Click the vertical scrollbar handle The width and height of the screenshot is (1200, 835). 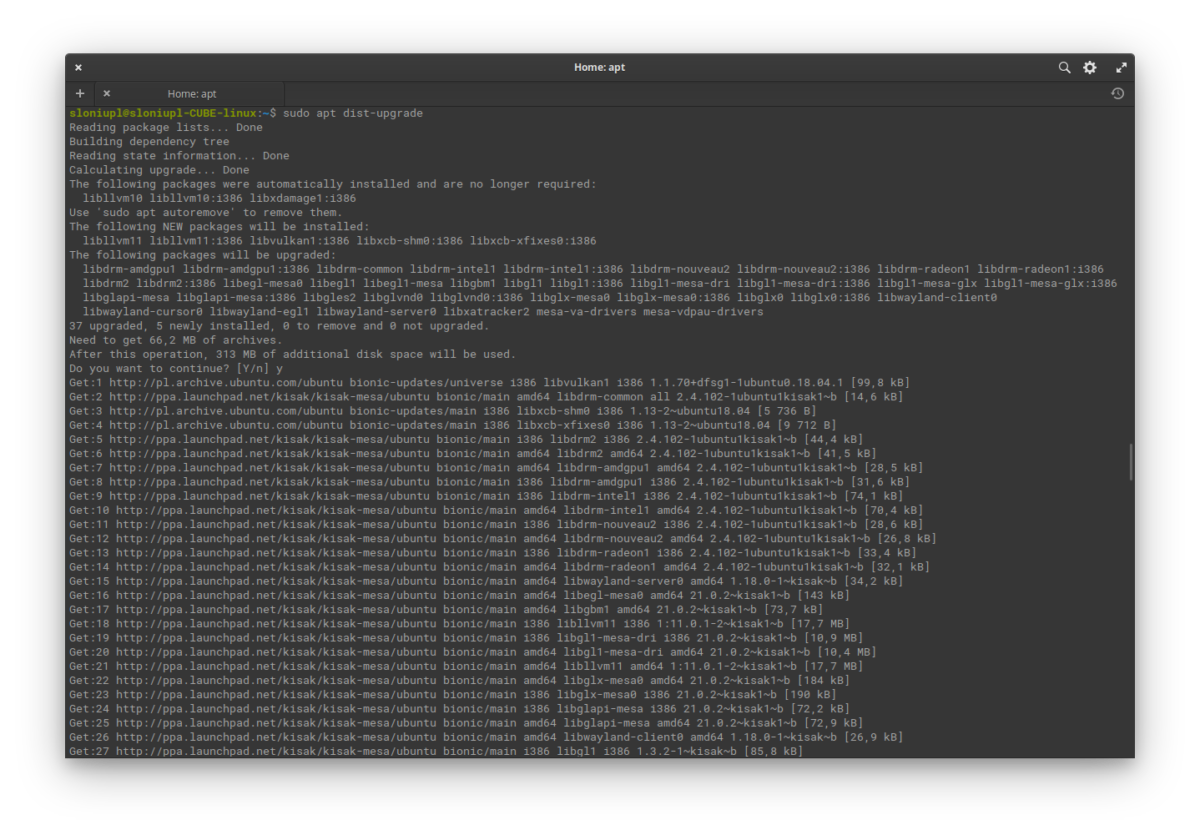point(1130,462)
